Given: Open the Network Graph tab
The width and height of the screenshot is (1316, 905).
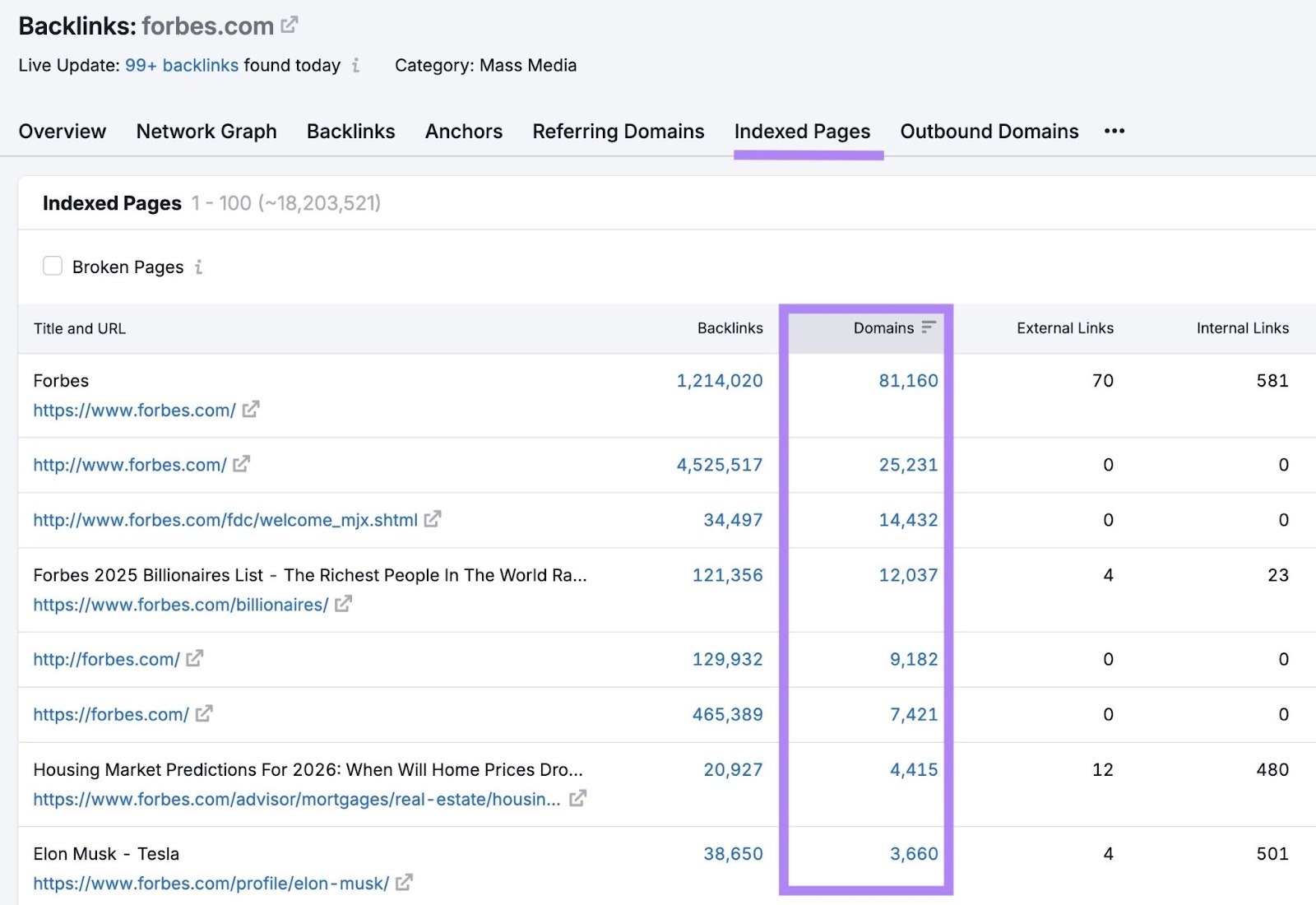Looking at the screenshot, I should pyautogui.click(x=206, y=131).
